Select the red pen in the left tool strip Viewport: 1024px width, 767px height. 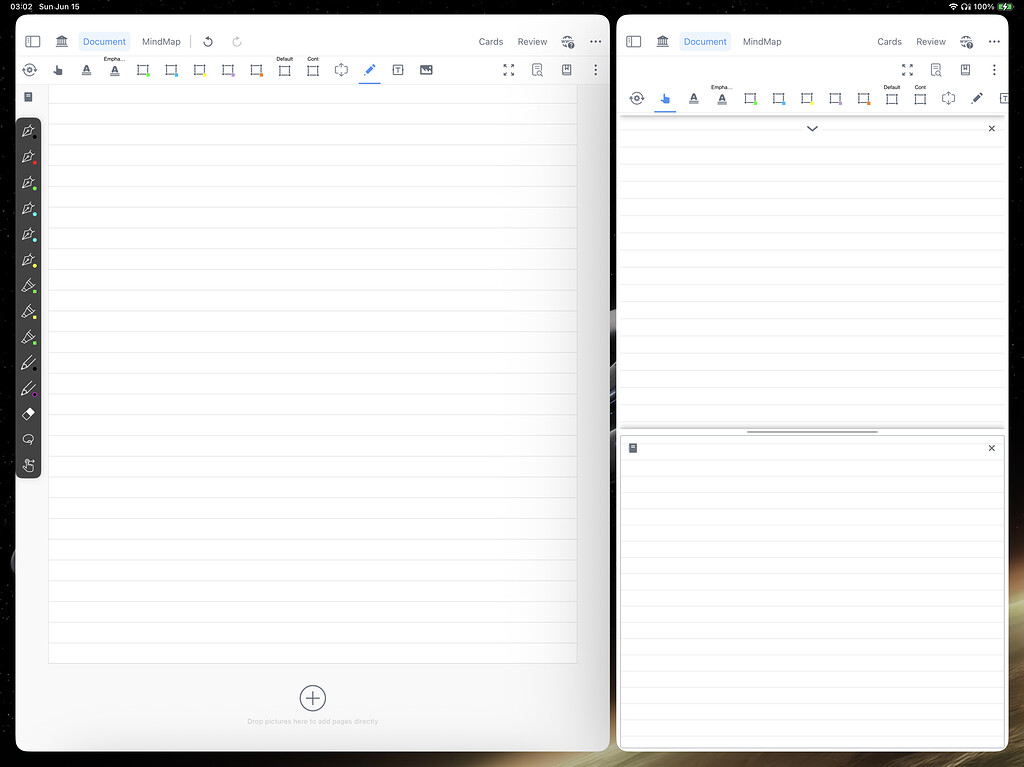29,157
